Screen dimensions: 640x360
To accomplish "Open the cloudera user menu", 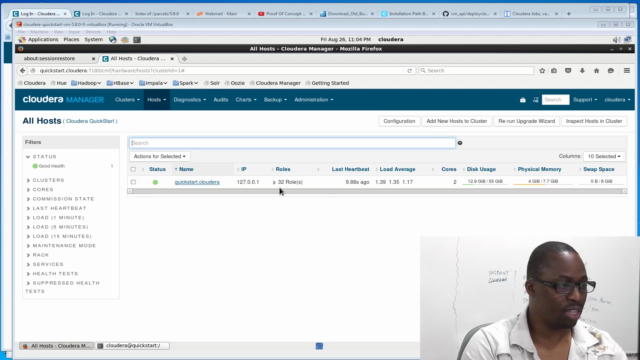I will [617, 100].
